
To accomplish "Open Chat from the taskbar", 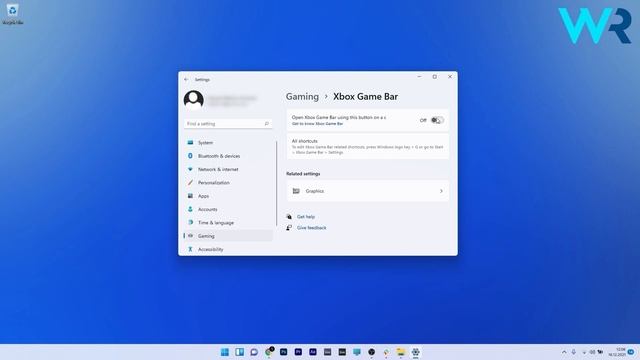I will pyautogui.click(x=254, y=352).
